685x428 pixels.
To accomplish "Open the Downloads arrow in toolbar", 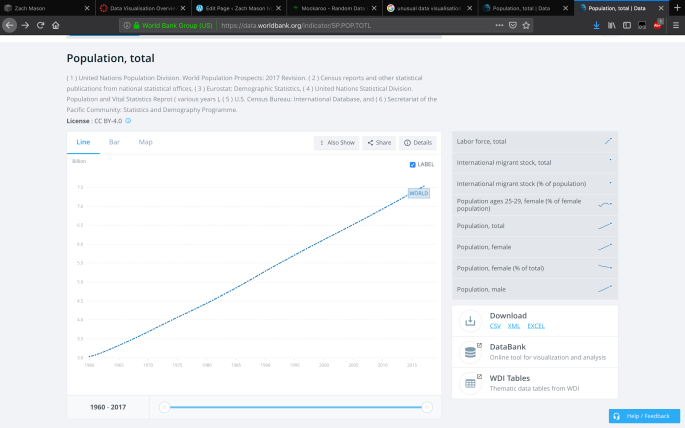I will 596,25.
